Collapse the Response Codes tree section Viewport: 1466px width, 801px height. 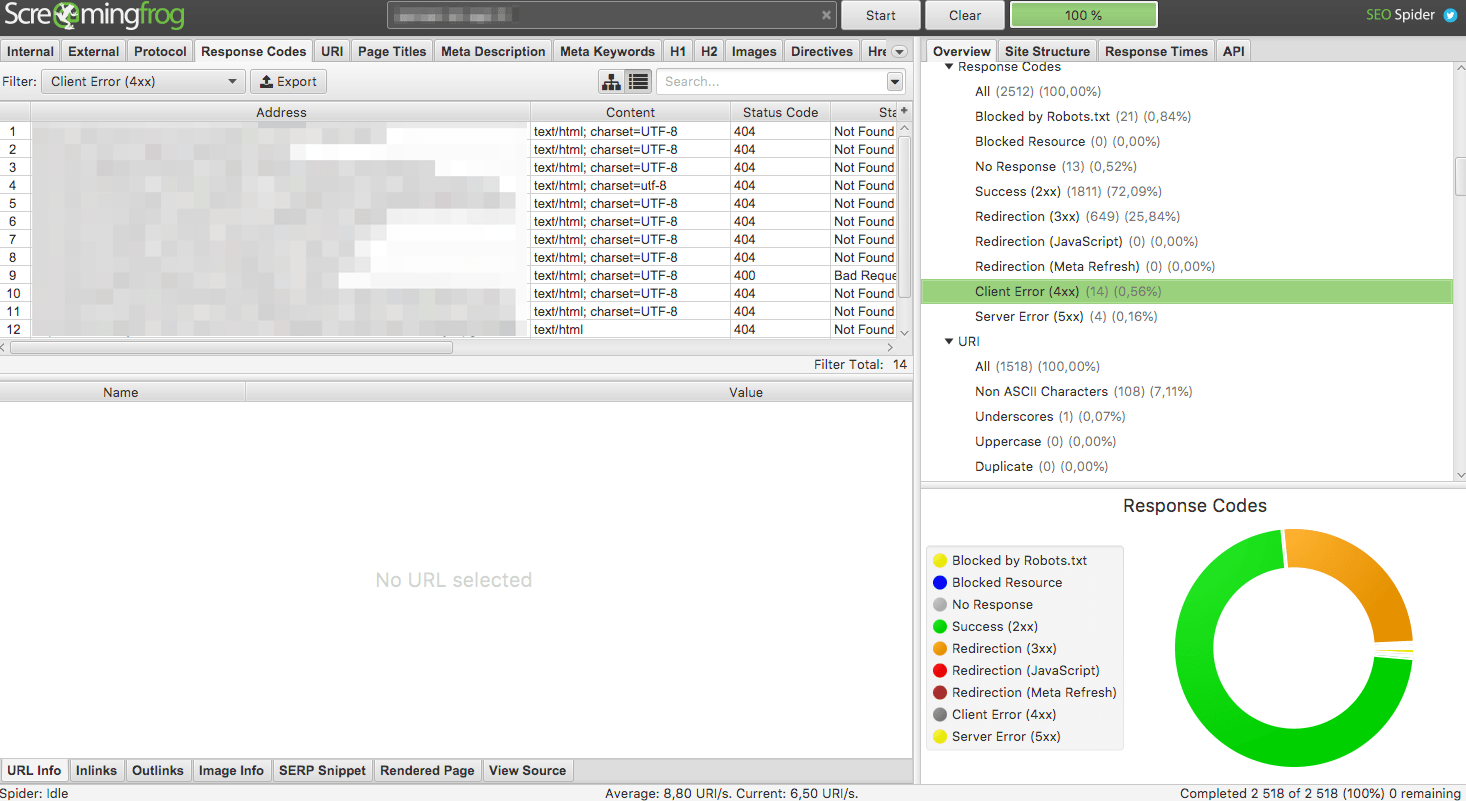click(949, 67)
